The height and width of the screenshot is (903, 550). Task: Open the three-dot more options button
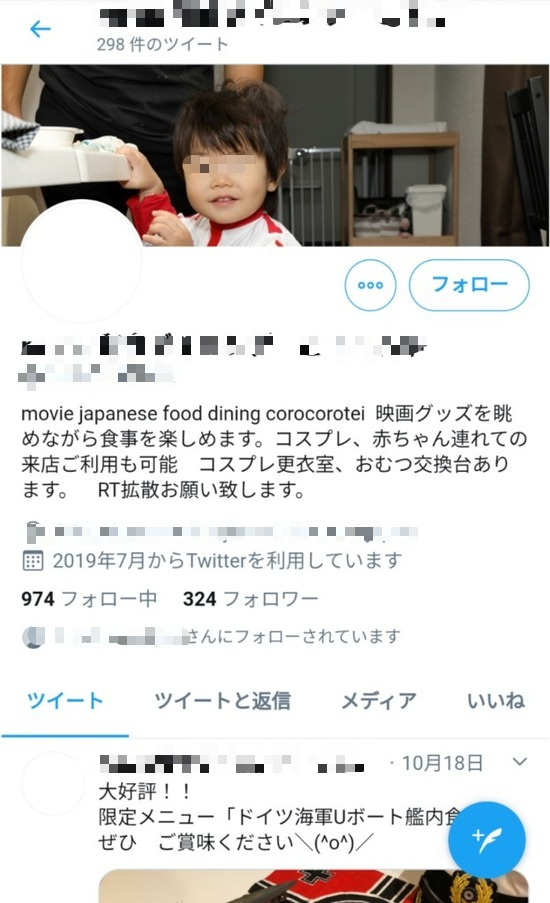(x=370, y=285)
